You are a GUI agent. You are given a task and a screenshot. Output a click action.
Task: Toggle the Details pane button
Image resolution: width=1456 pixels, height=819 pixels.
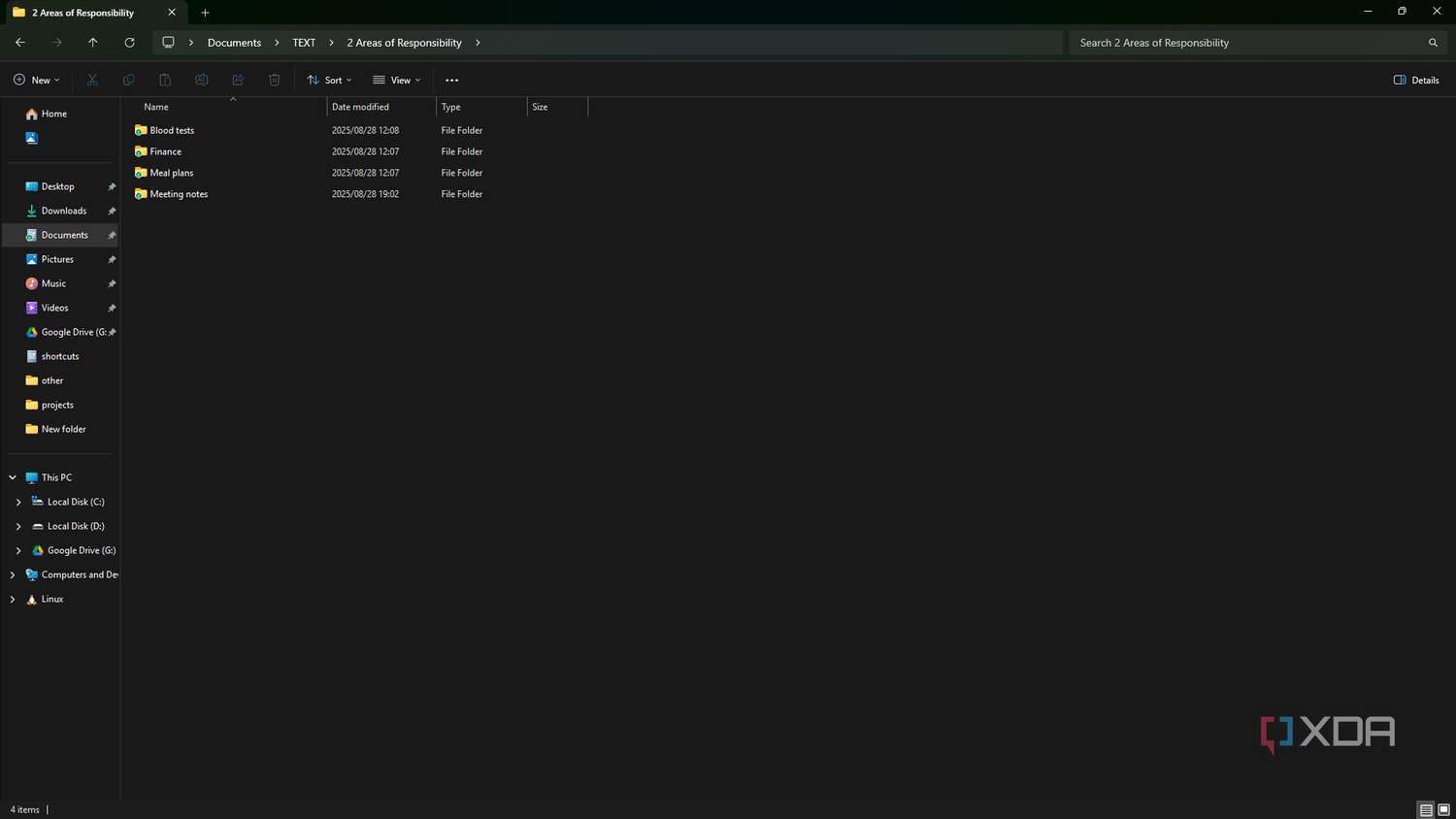point(1416,81)
